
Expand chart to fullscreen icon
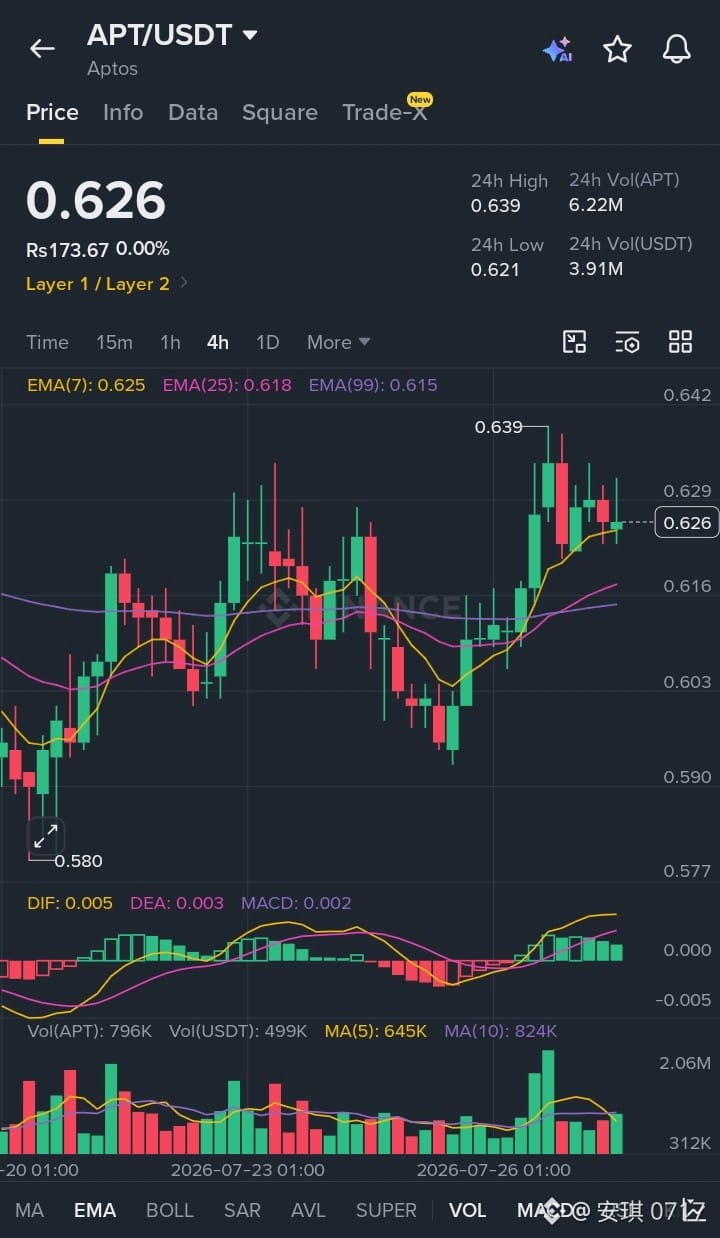pyautogui.click(x=46, y=836)
